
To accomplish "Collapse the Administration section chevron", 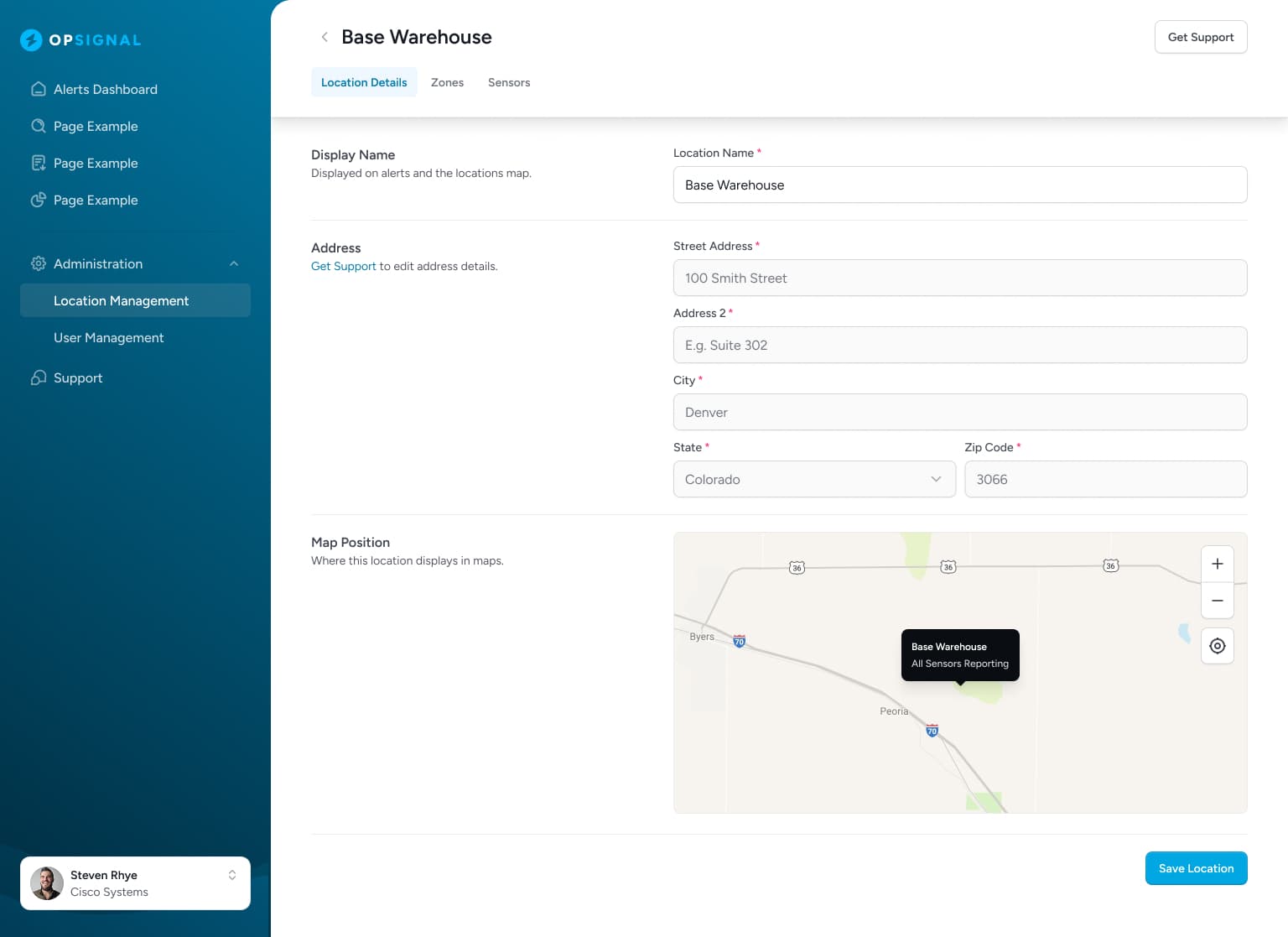I will click(234, 263).
